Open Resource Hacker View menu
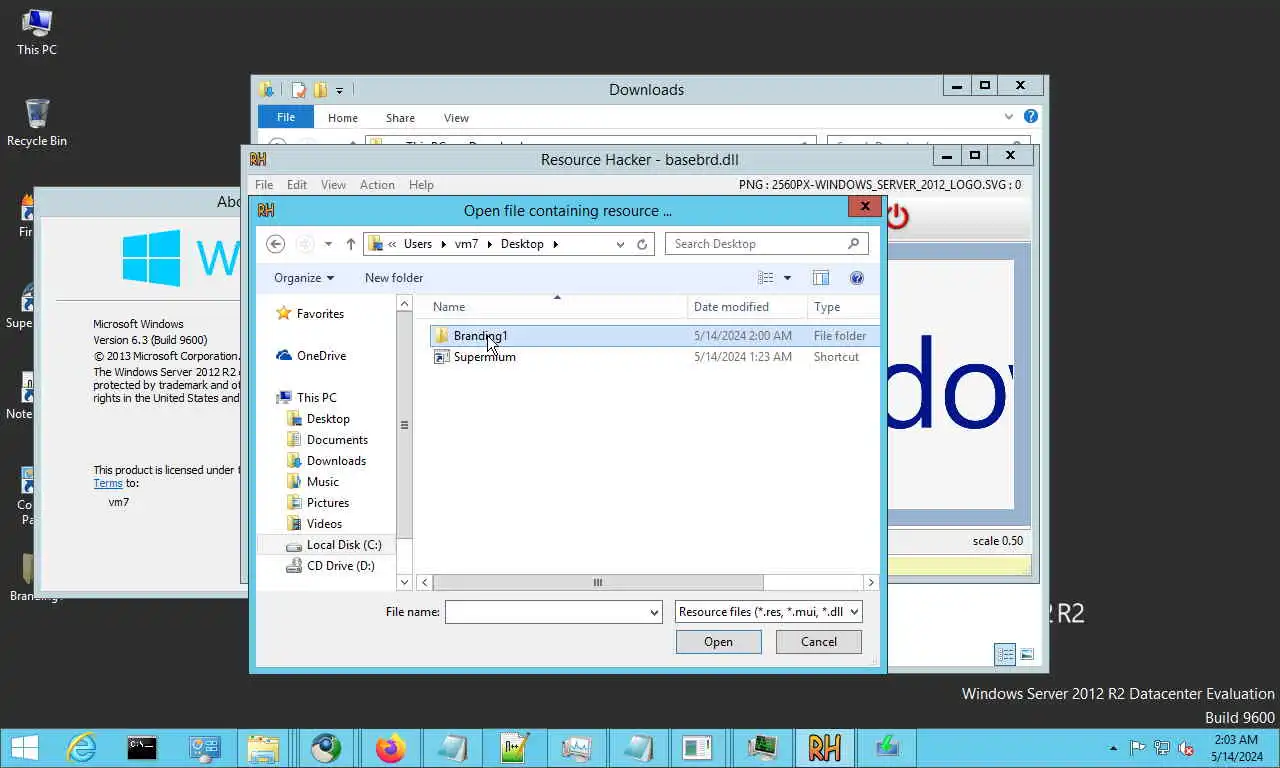 pyautogui.click(x=333, y=185)
